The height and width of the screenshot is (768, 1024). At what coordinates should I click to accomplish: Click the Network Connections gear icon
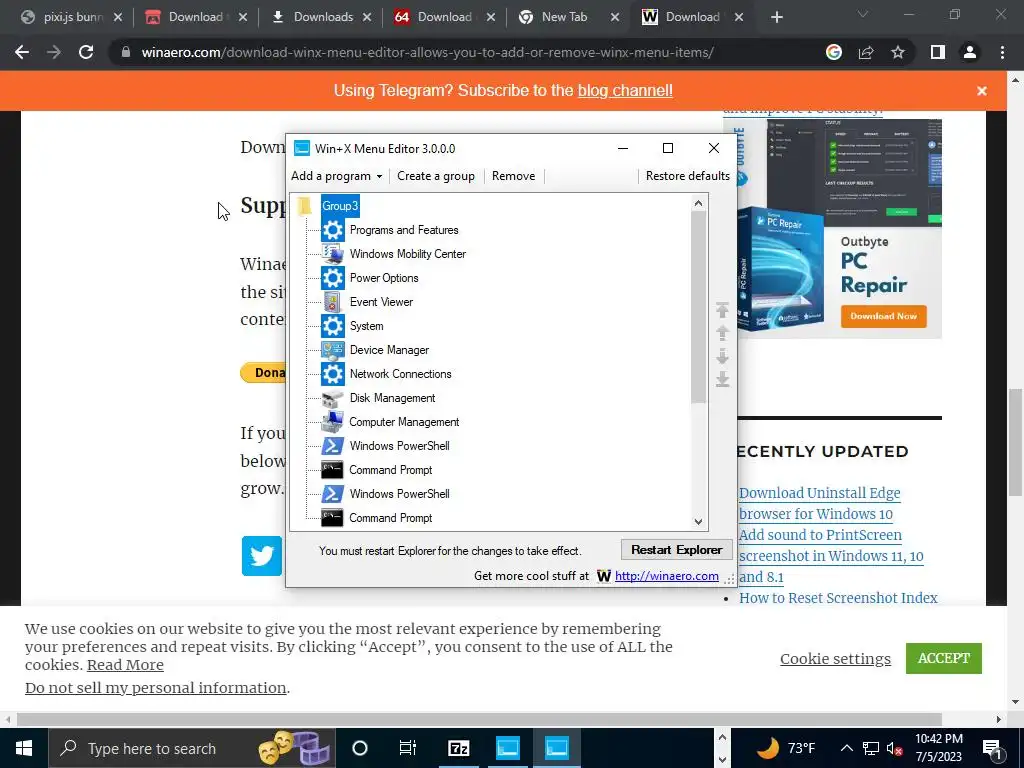click(x=332, y=374)
